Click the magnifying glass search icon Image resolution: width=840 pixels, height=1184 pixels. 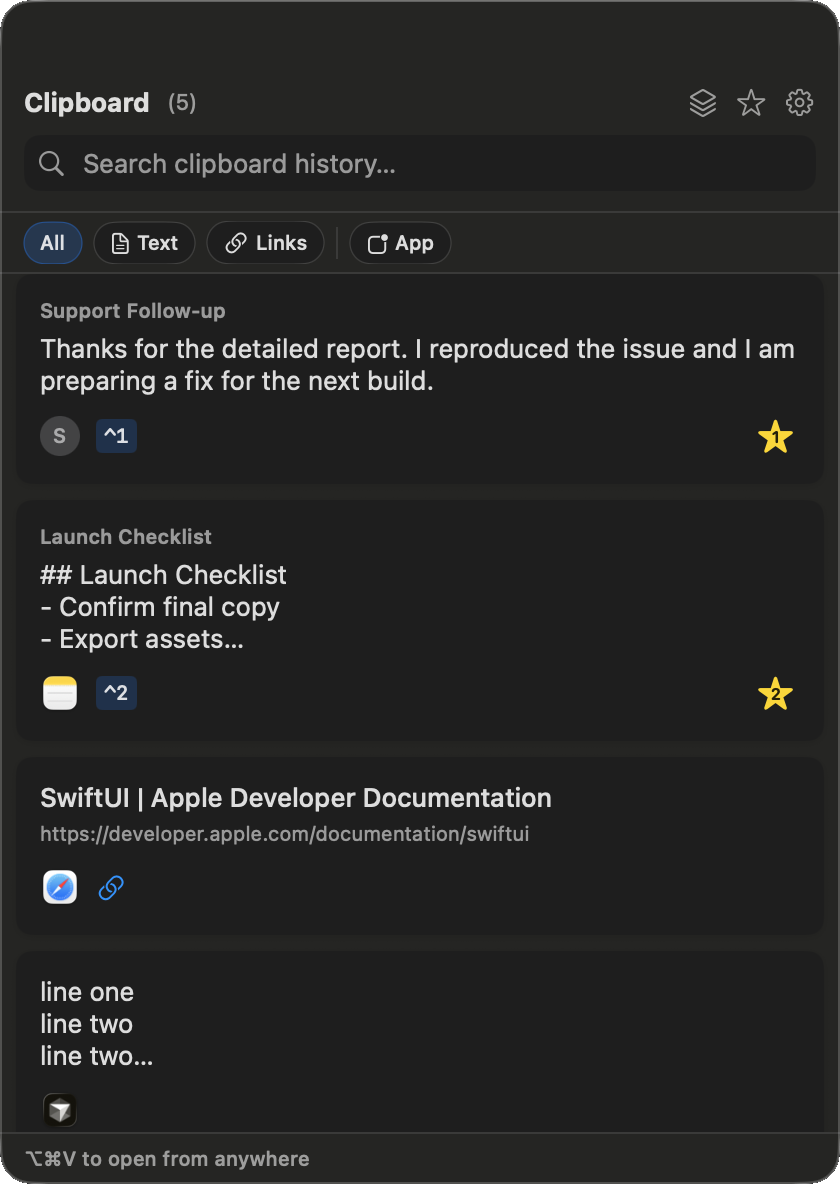click(51, 163)
